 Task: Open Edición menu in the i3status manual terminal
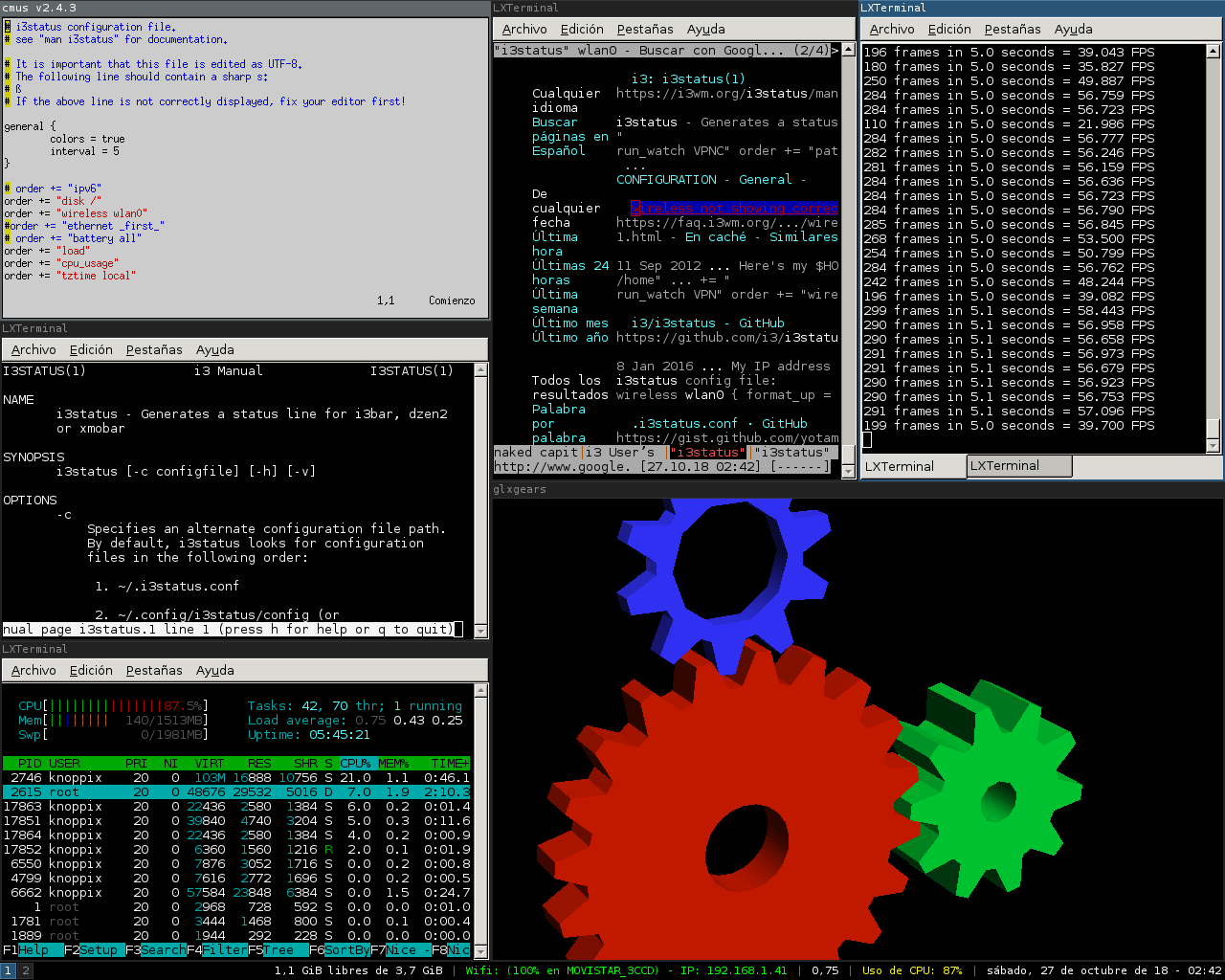pos(91,350)
